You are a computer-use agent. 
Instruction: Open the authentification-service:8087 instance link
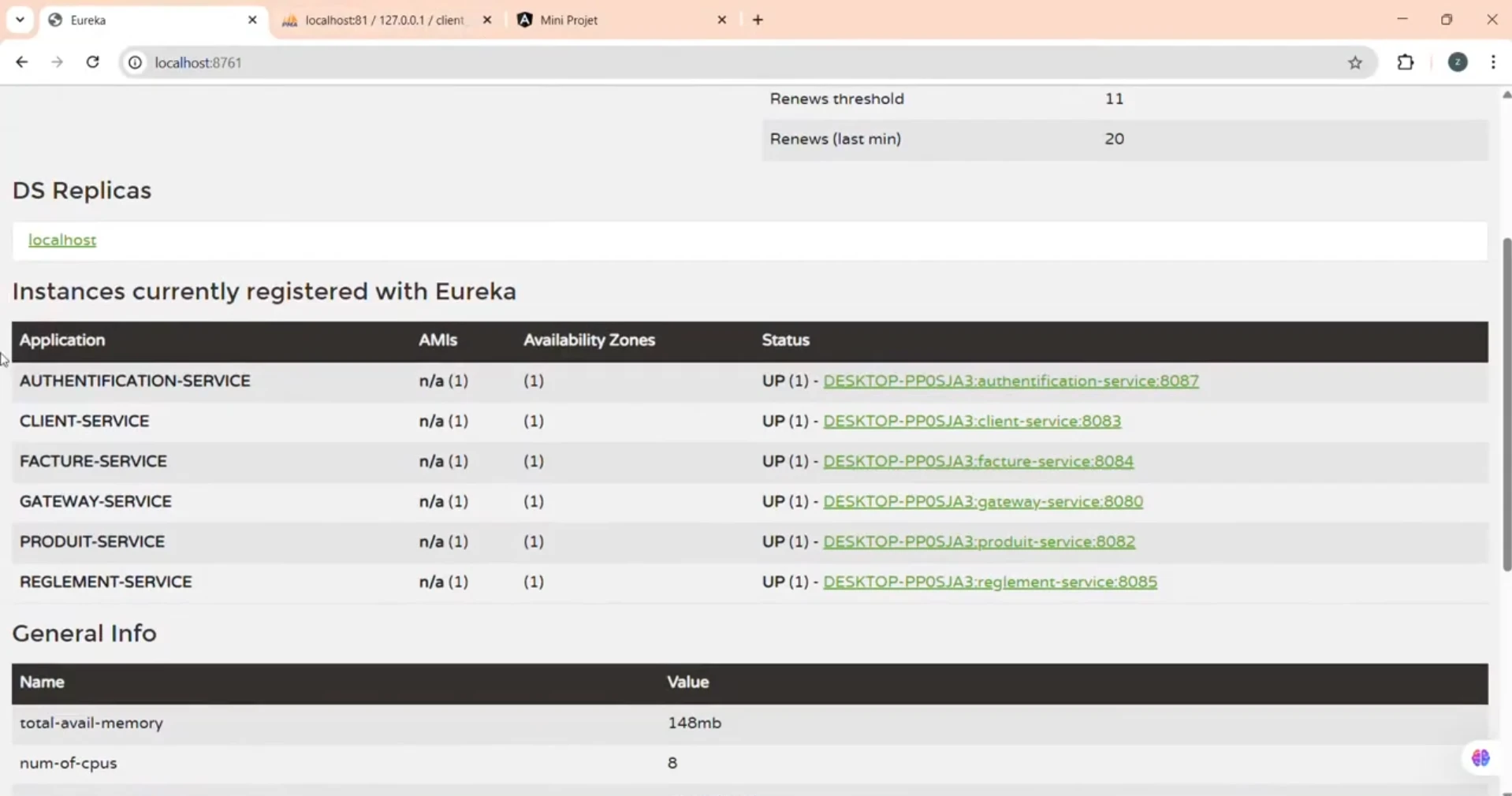click(x=1011, y=381)
